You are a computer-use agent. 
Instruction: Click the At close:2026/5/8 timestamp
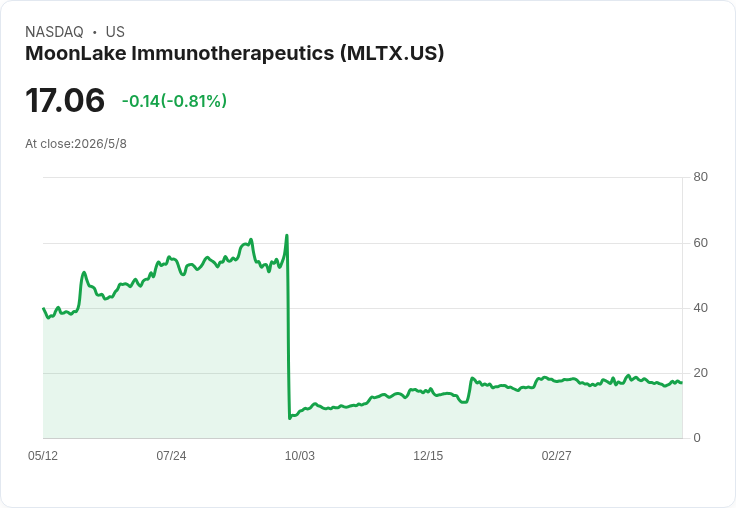point(76,144)
